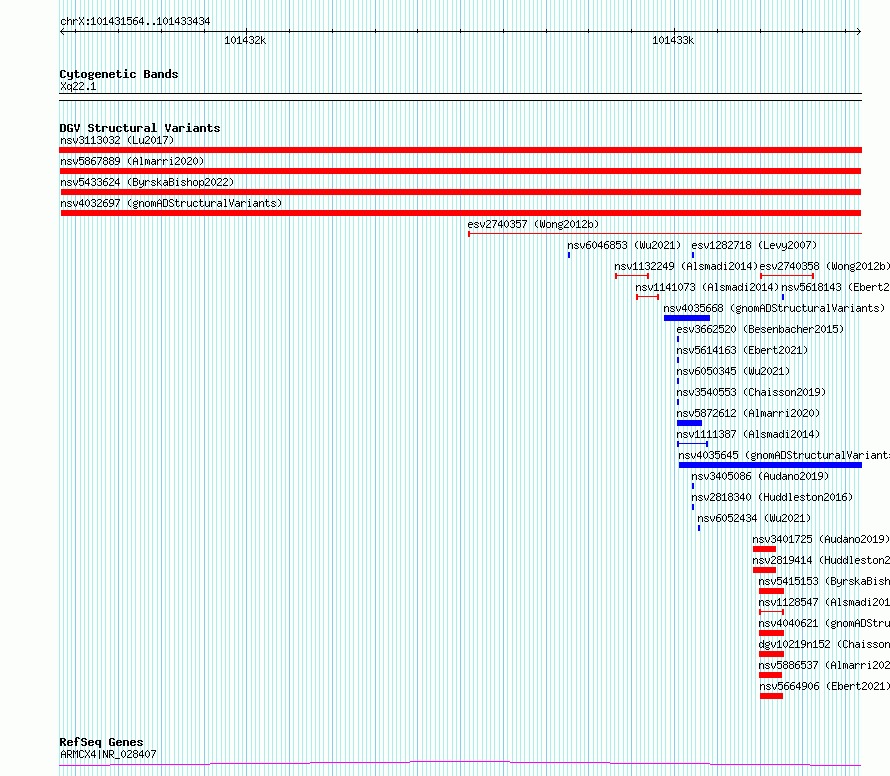Select the nsv6050345 (Wu2021) label

click(733, 371)
